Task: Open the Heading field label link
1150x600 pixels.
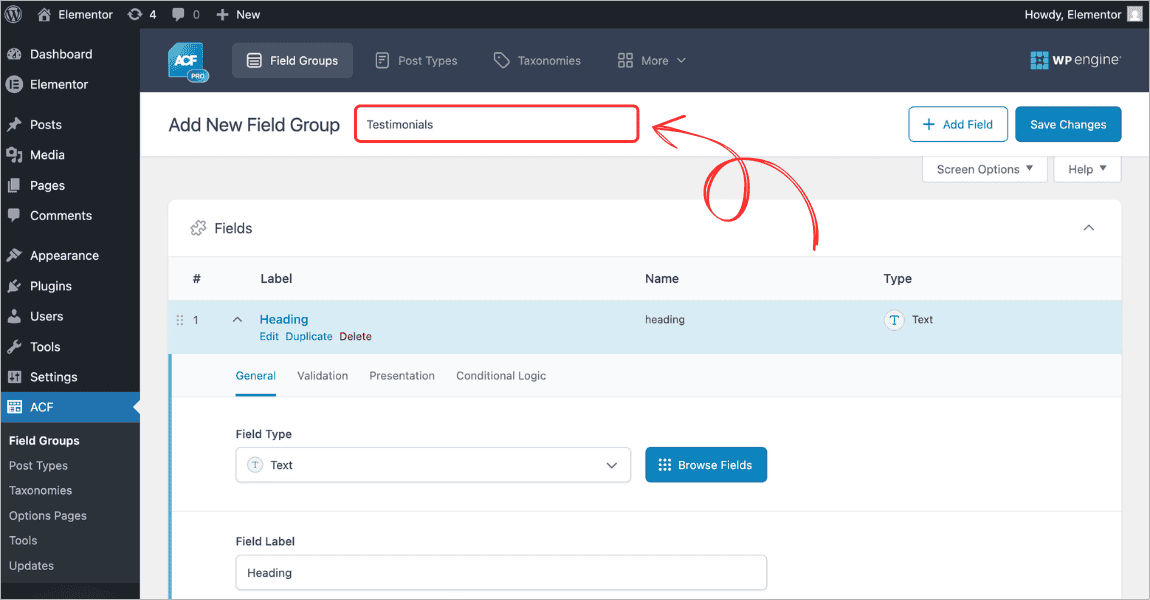Action: (x=284, y=320)
